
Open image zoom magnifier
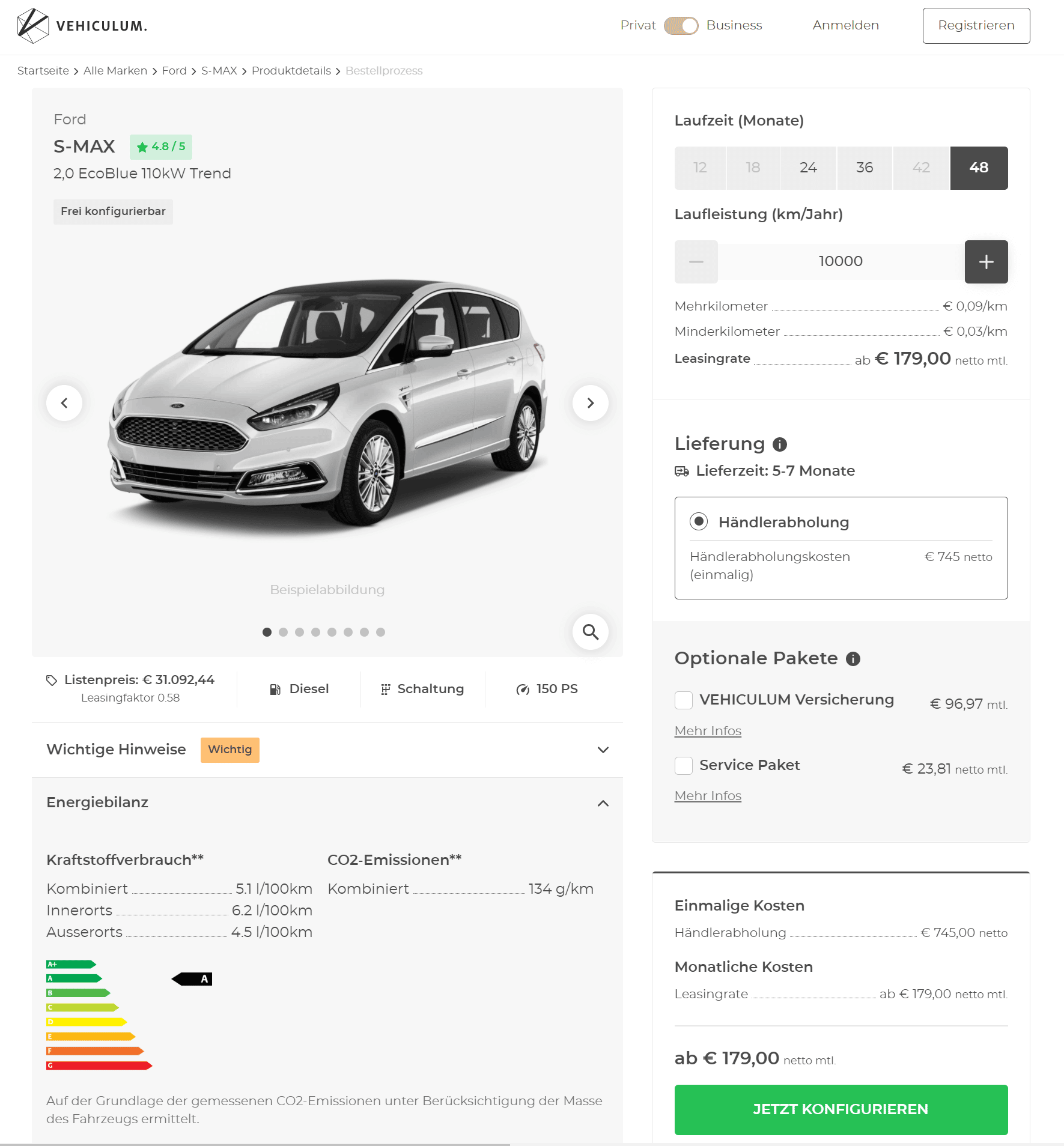click(591, 632)
